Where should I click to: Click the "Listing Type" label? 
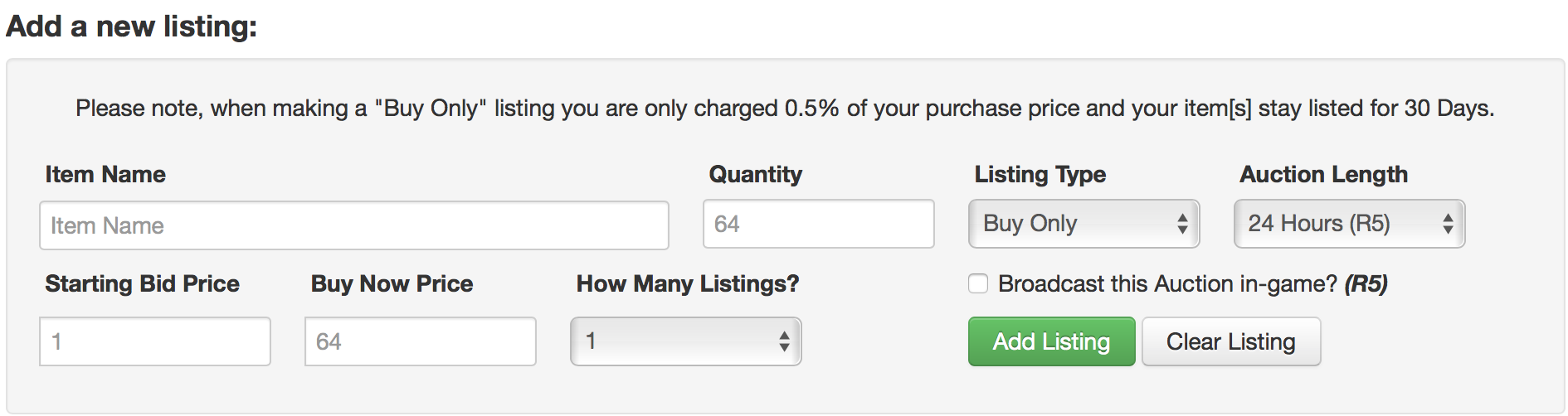1040,175
